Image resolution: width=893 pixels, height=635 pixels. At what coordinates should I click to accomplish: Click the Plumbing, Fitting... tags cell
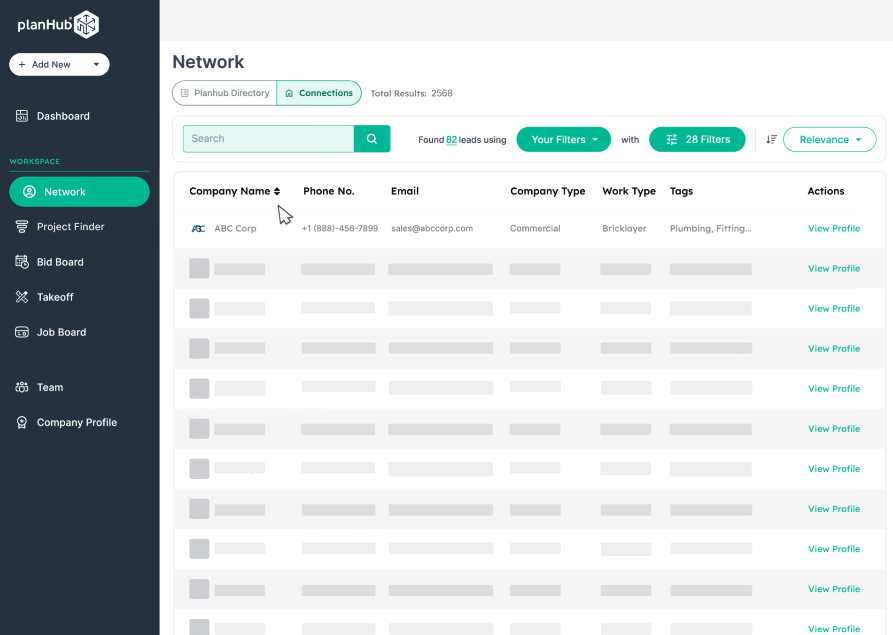pyautogui.click(x=710, y=228)
